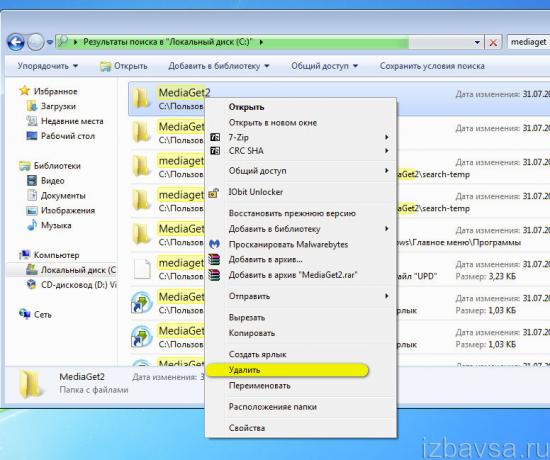550x460 pixels.
Task: Open recent pages dropdown beside navigation arrows
Action: [x=50, y=42]
